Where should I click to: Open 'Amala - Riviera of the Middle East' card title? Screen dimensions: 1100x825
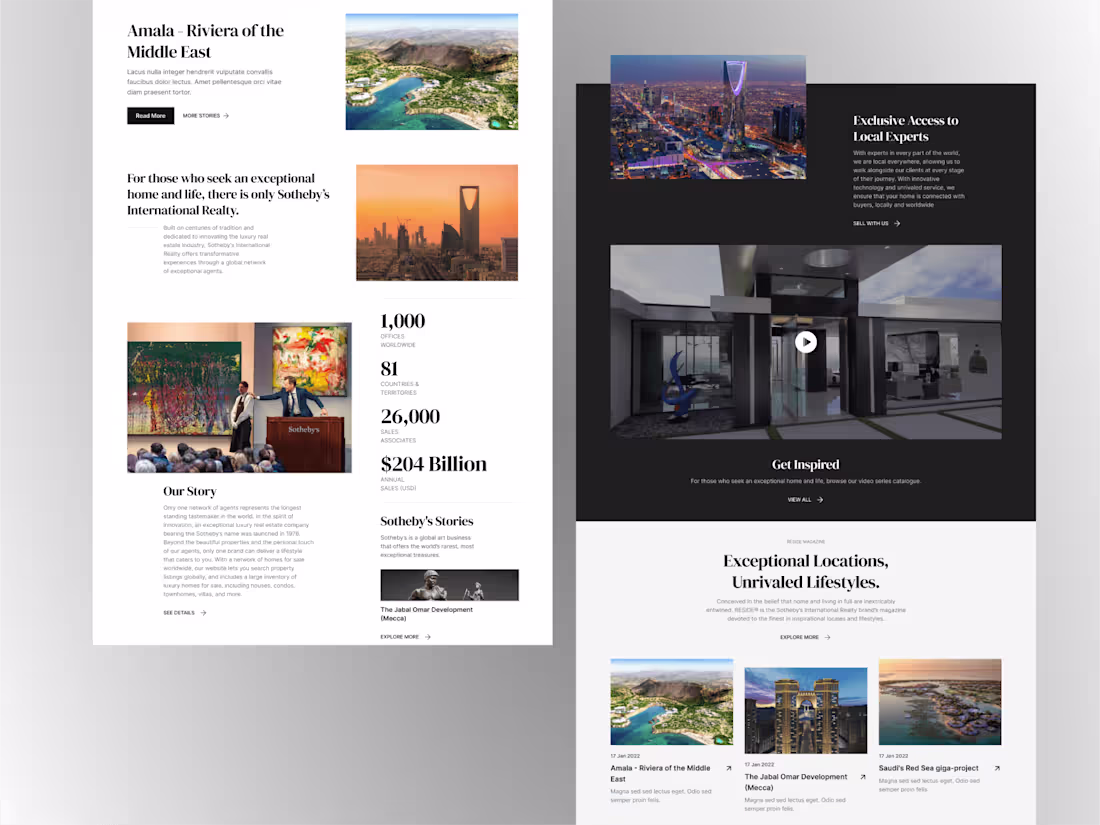[660, 773]
